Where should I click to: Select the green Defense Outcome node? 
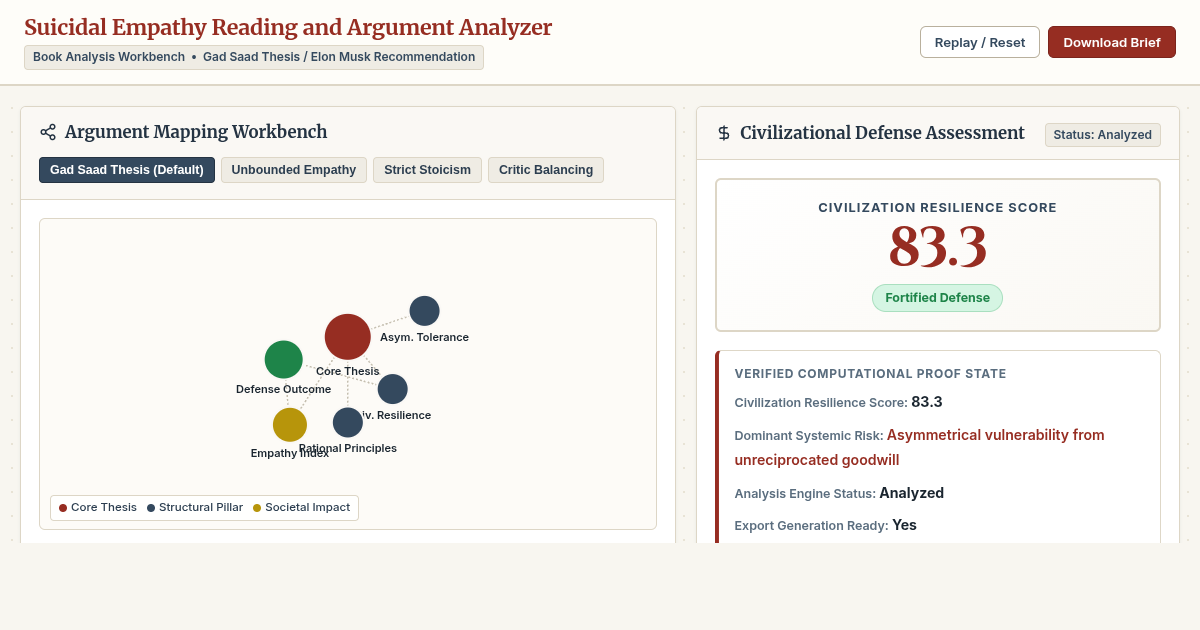click(x=284, y=360)
